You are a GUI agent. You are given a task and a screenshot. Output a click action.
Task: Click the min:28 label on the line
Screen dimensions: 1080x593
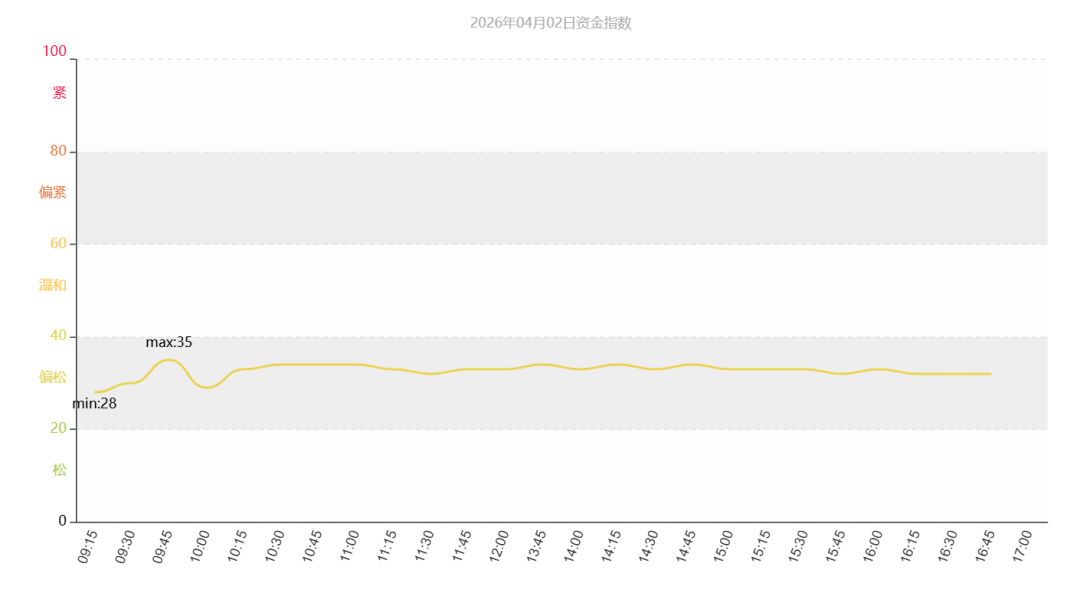click(95, 404)
